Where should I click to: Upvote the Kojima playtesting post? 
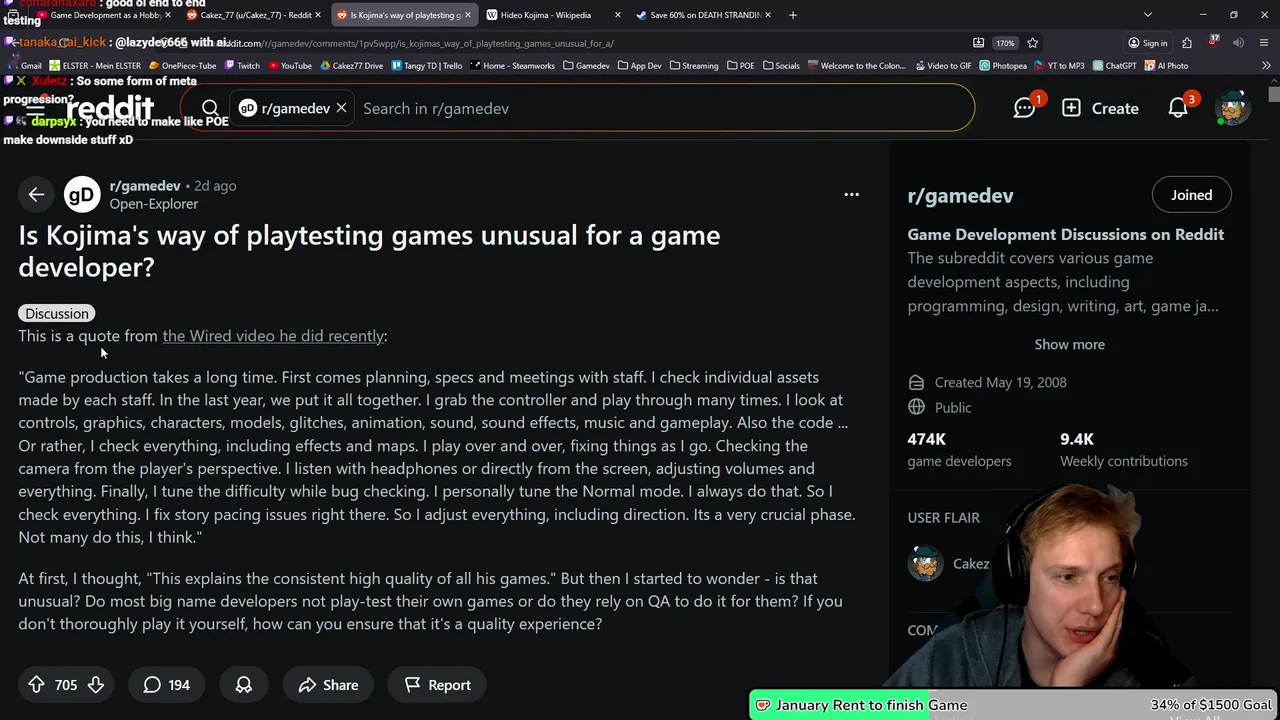pyautogui.click(x=36, y=685)
